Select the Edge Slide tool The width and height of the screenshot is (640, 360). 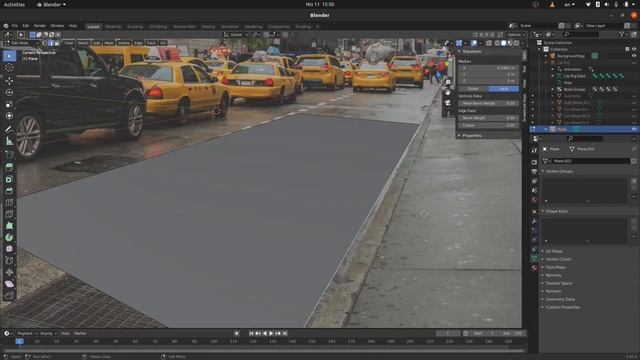[x=9, y=260]
